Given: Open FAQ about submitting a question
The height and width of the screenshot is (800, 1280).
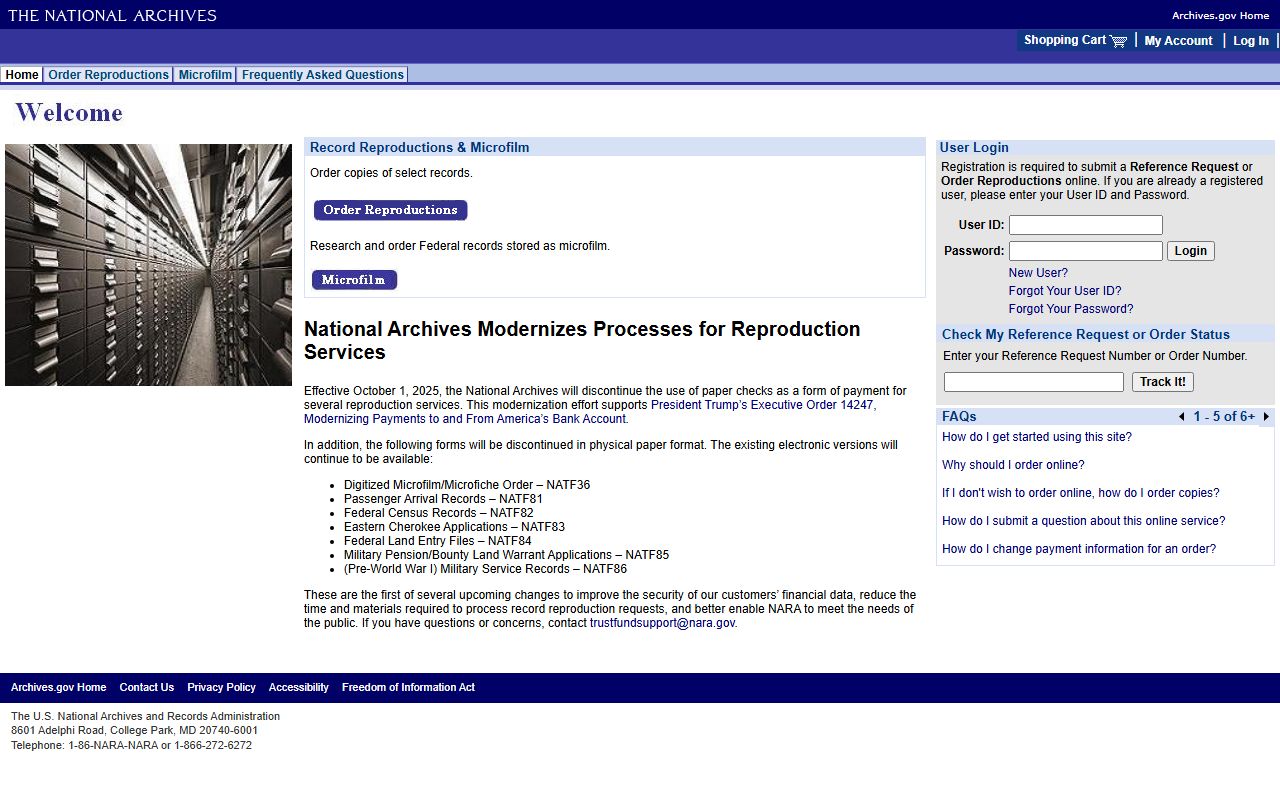Looking at the screenshot, I should 1083,521.
